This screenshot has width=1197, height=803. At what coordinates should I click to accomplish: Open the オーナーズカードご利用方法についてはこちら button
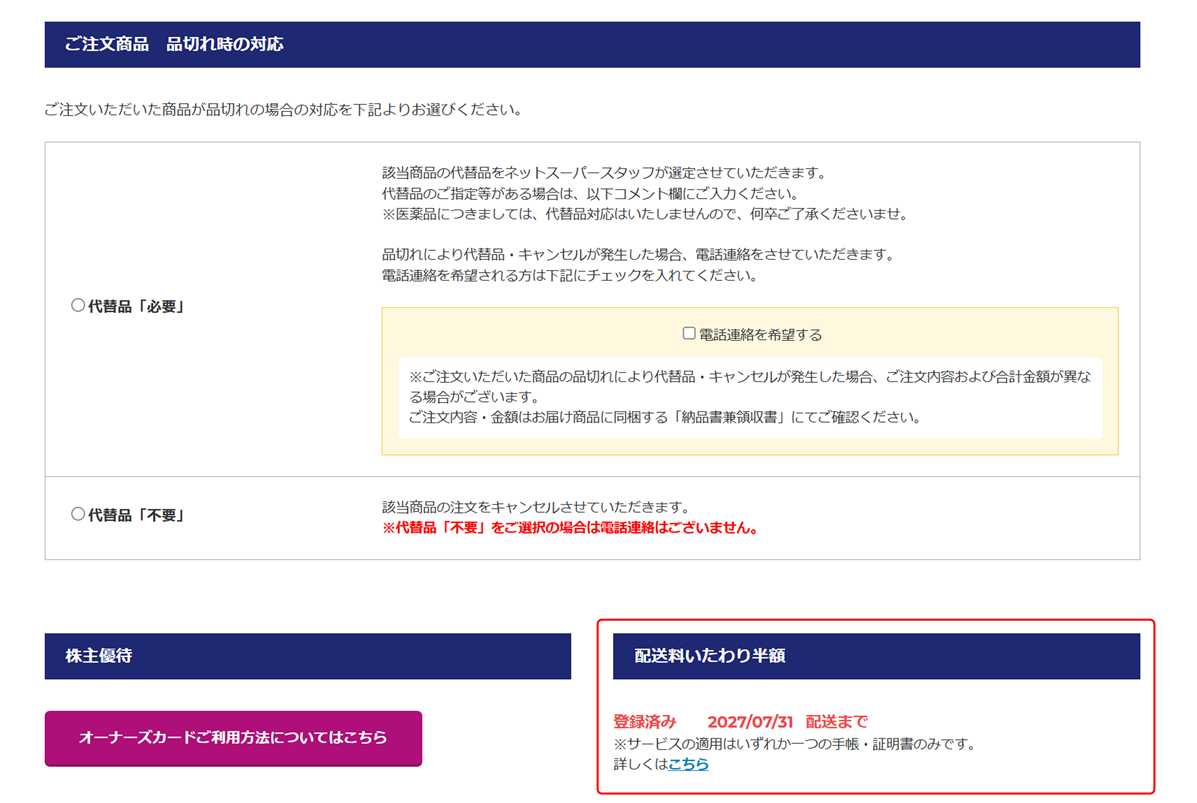pyautogui.click(x=233, y=738)
